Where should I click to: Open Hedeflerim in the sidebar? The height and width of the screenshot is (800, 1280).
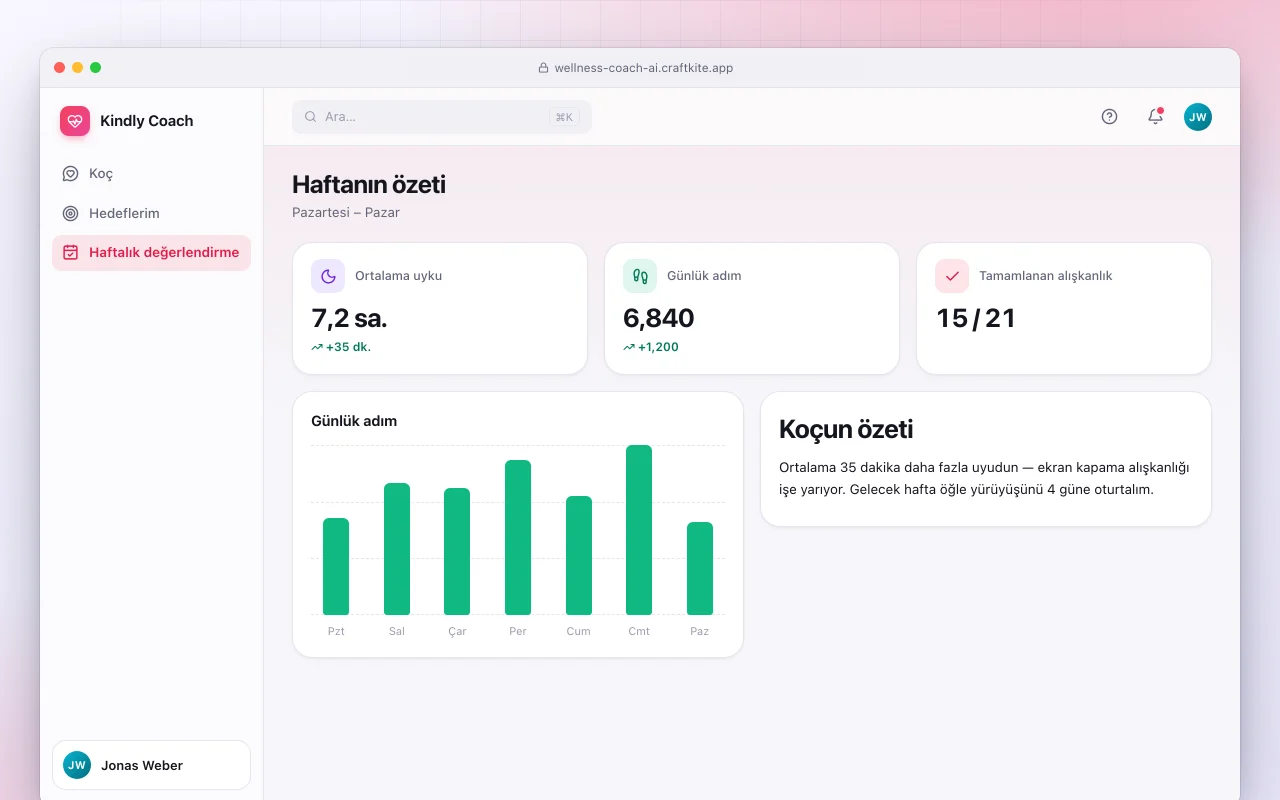[151, 213]
